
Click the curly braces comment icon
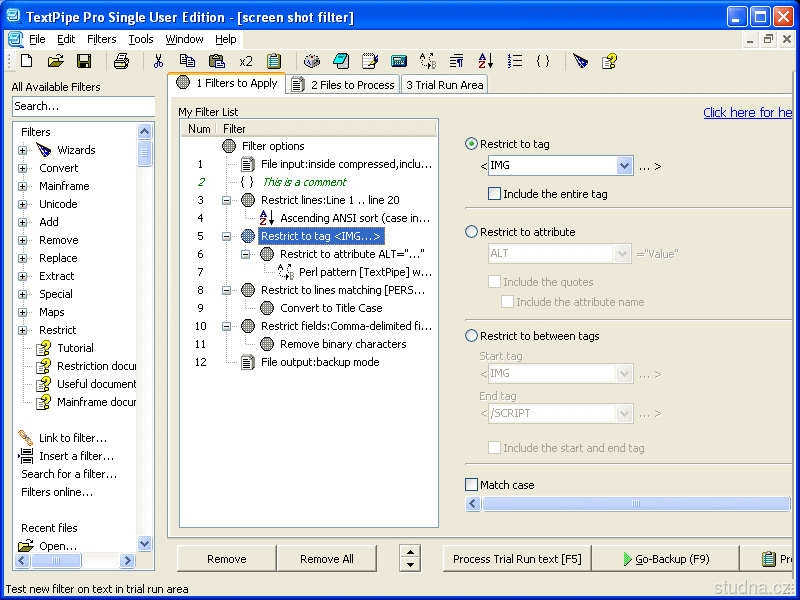[x=543, y=61]
